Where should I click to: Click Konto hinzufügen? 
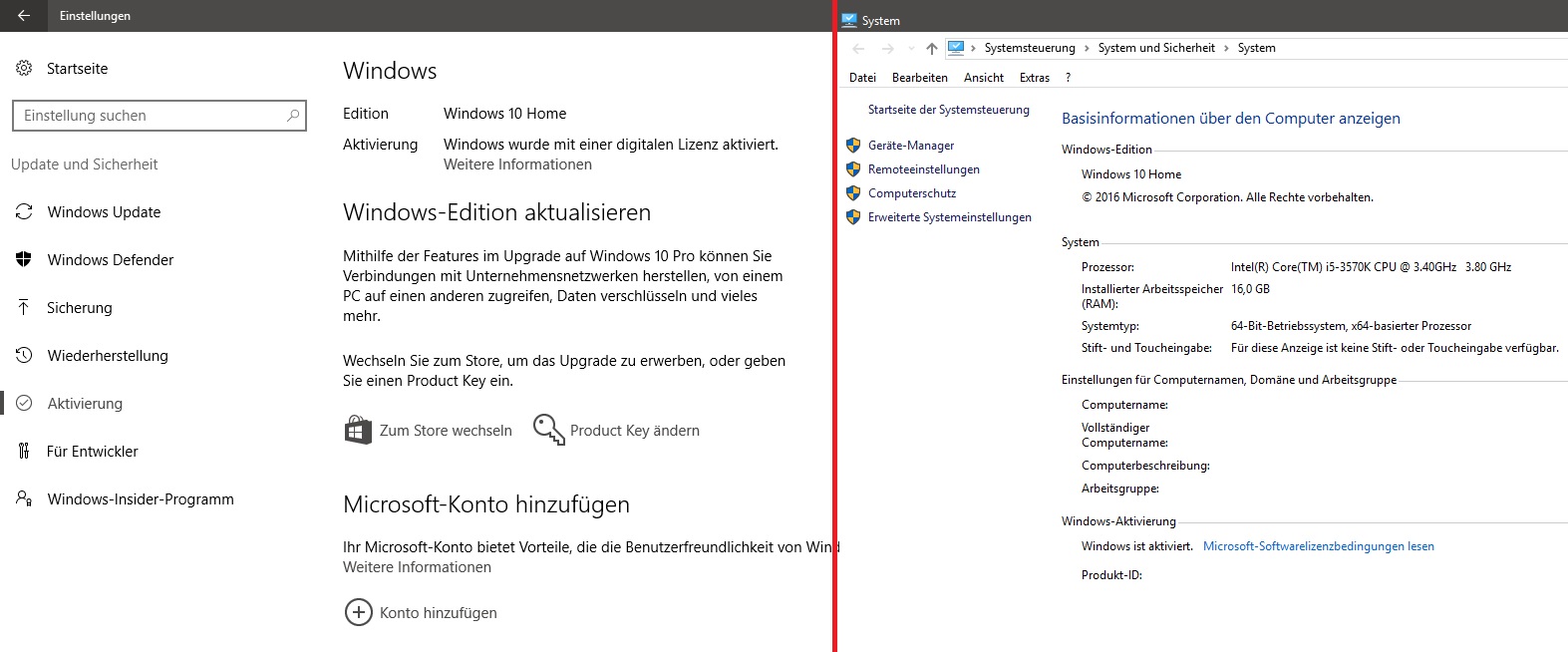(x=439, y=613)
